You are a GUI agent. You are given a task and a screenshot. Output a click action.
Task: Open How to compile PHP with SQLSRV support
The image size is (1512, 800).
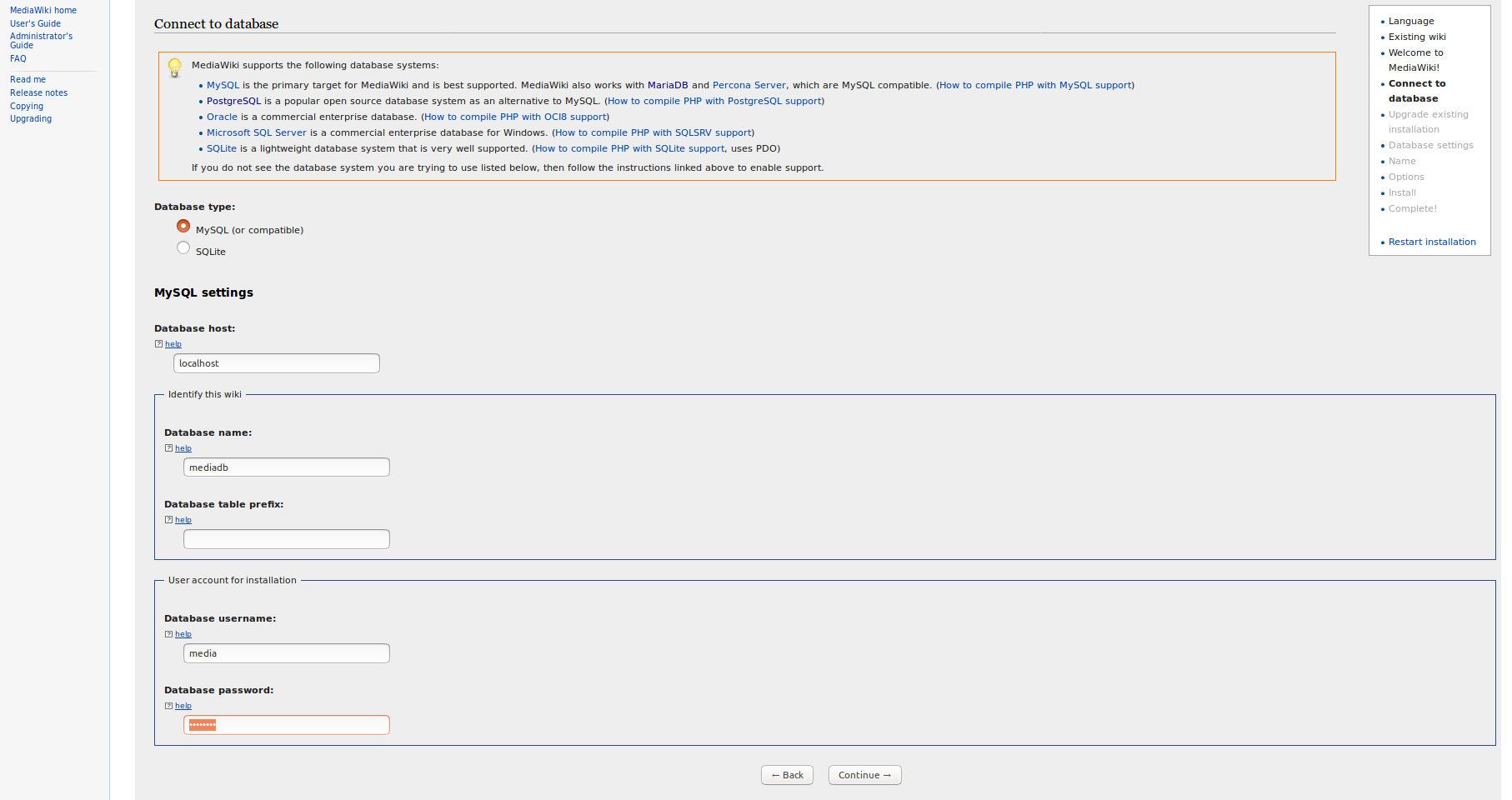click(653, 132)
